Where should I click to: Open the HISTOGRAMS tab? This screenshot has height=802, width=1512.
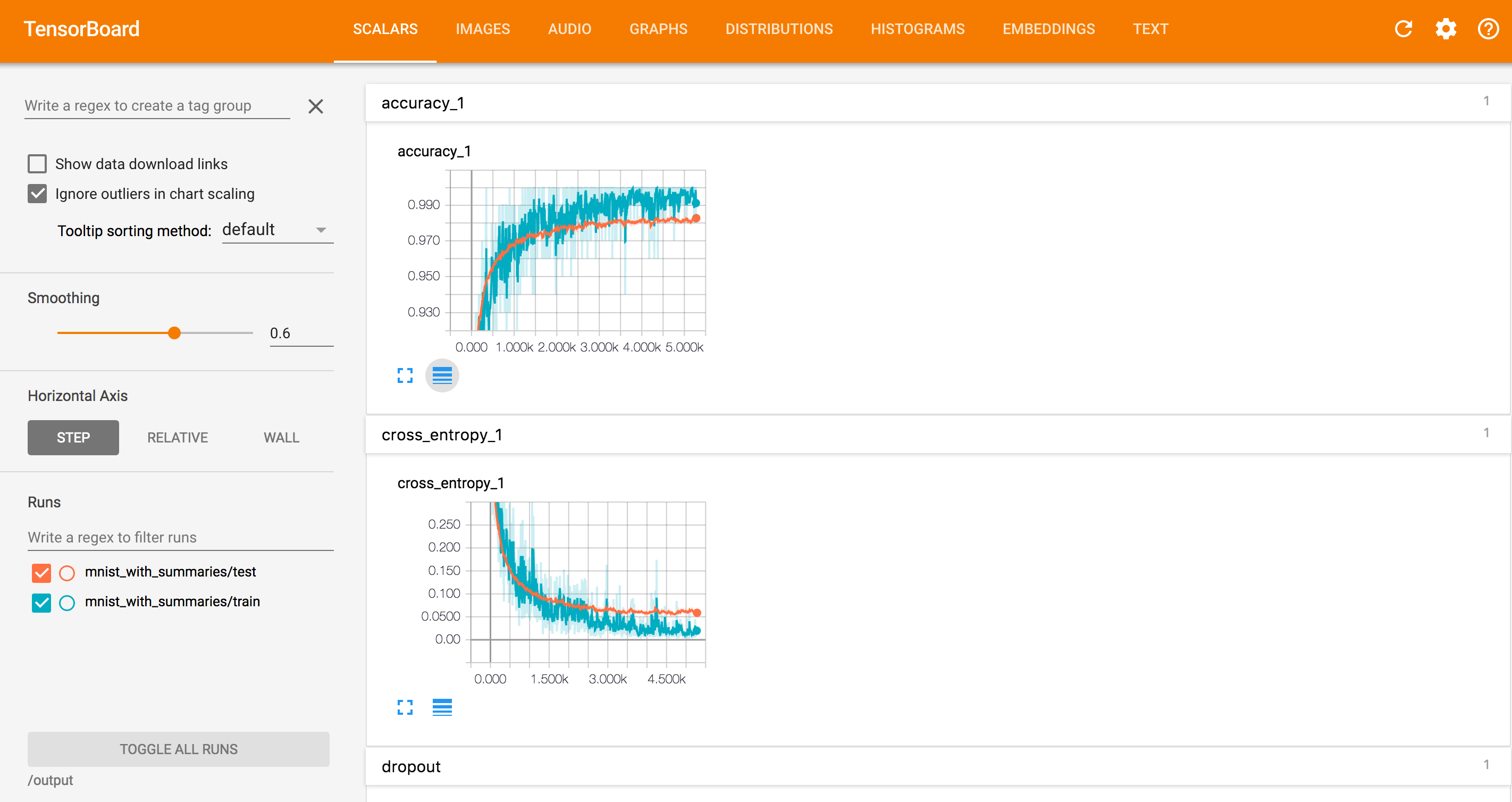pyautogui.click(x=918, y=29)
